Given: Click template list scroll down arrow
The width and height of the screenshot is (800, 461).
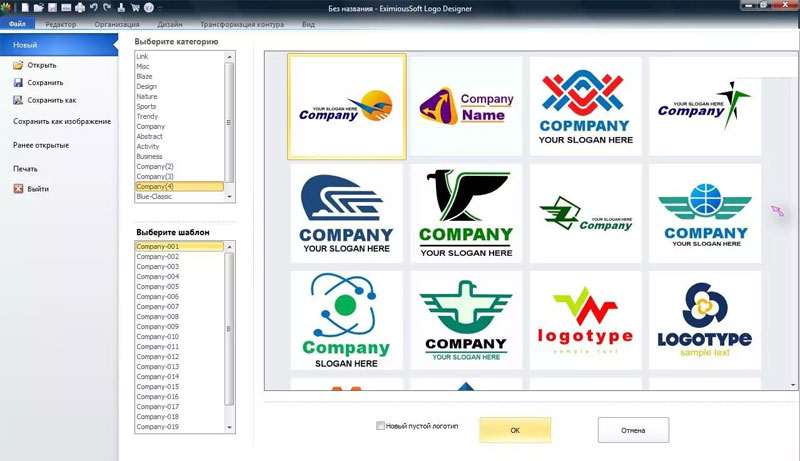Looking at the screenshot, I should pyautogui.click(x=230, y=427).
